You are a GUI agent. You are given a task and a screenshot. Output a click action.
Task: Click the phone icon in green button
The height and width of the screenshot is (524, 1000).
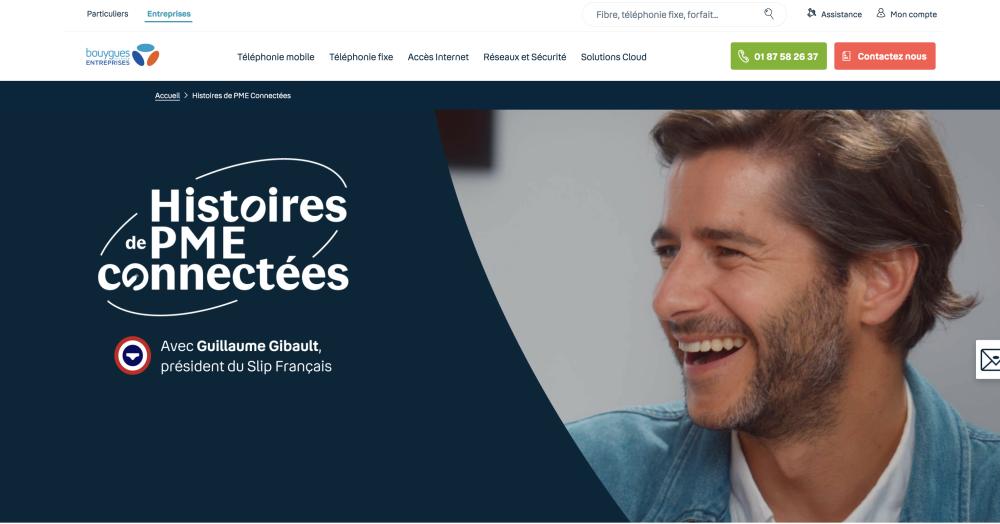coord(743,56)
